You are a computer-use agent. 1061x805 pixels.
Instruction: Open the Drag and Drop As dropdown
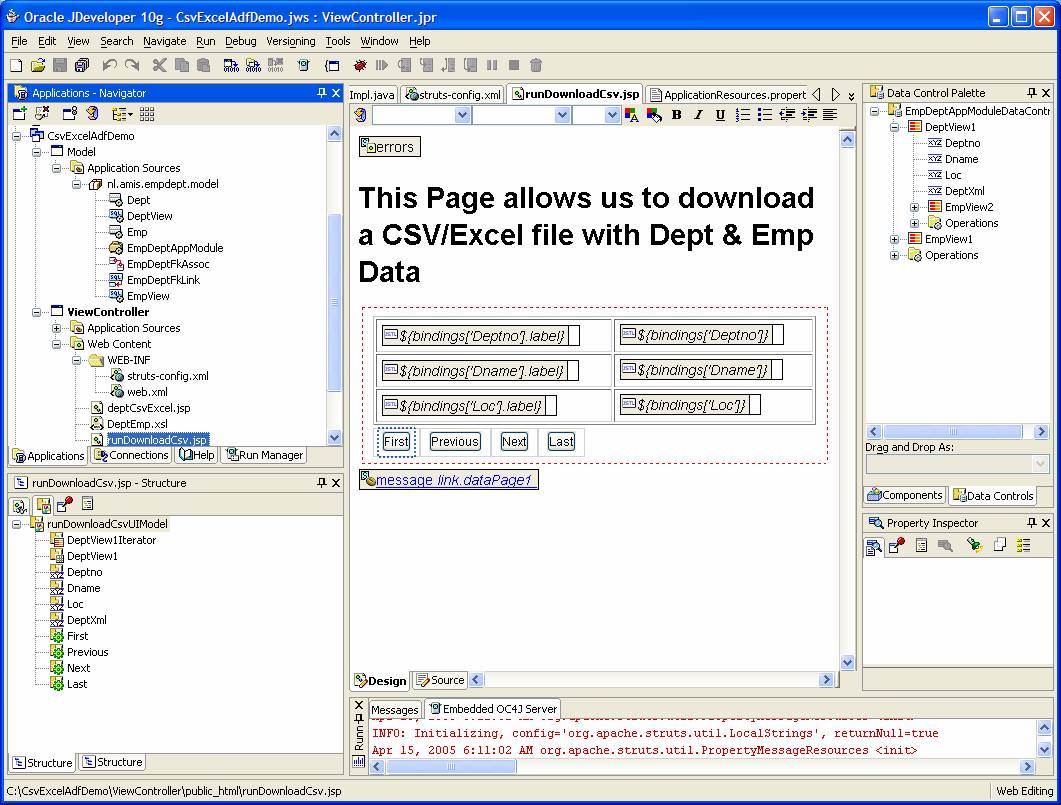(x=1039, y=464)
